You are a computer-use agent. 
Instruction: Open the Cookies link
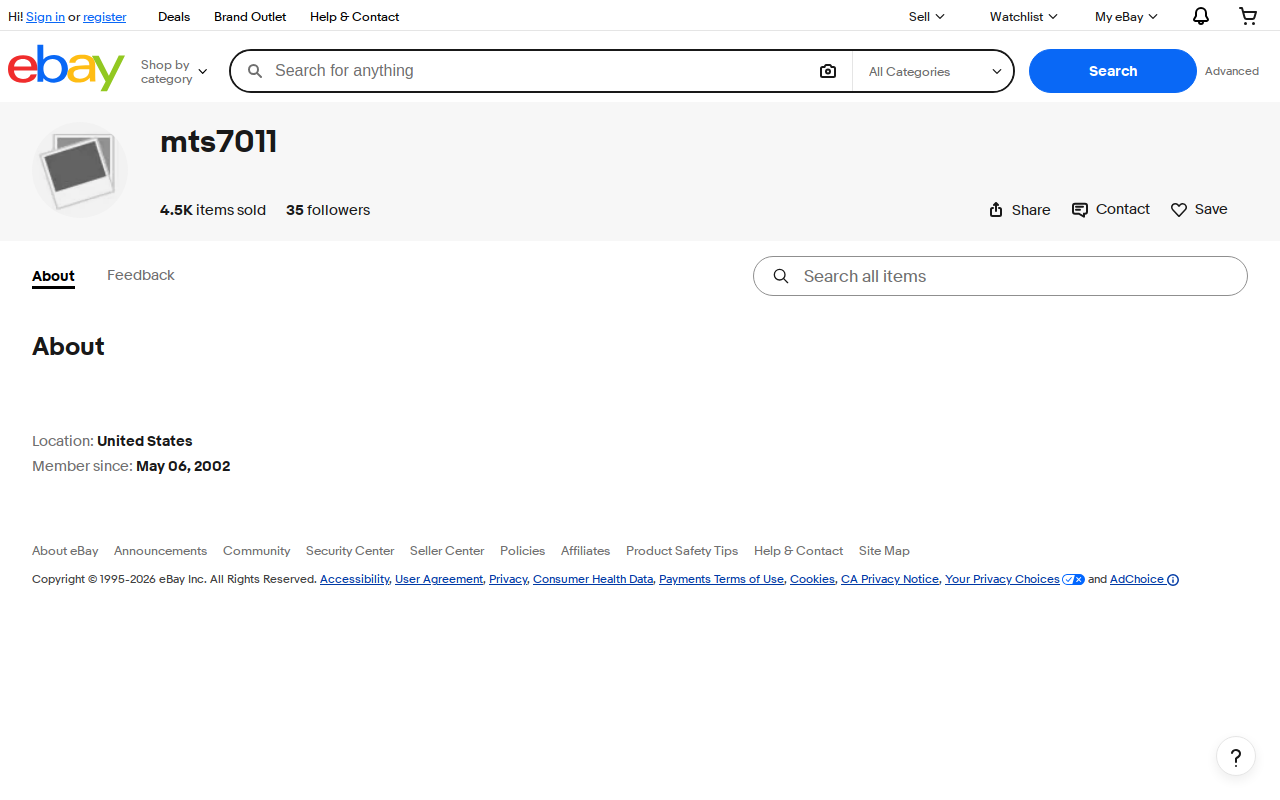812,579
